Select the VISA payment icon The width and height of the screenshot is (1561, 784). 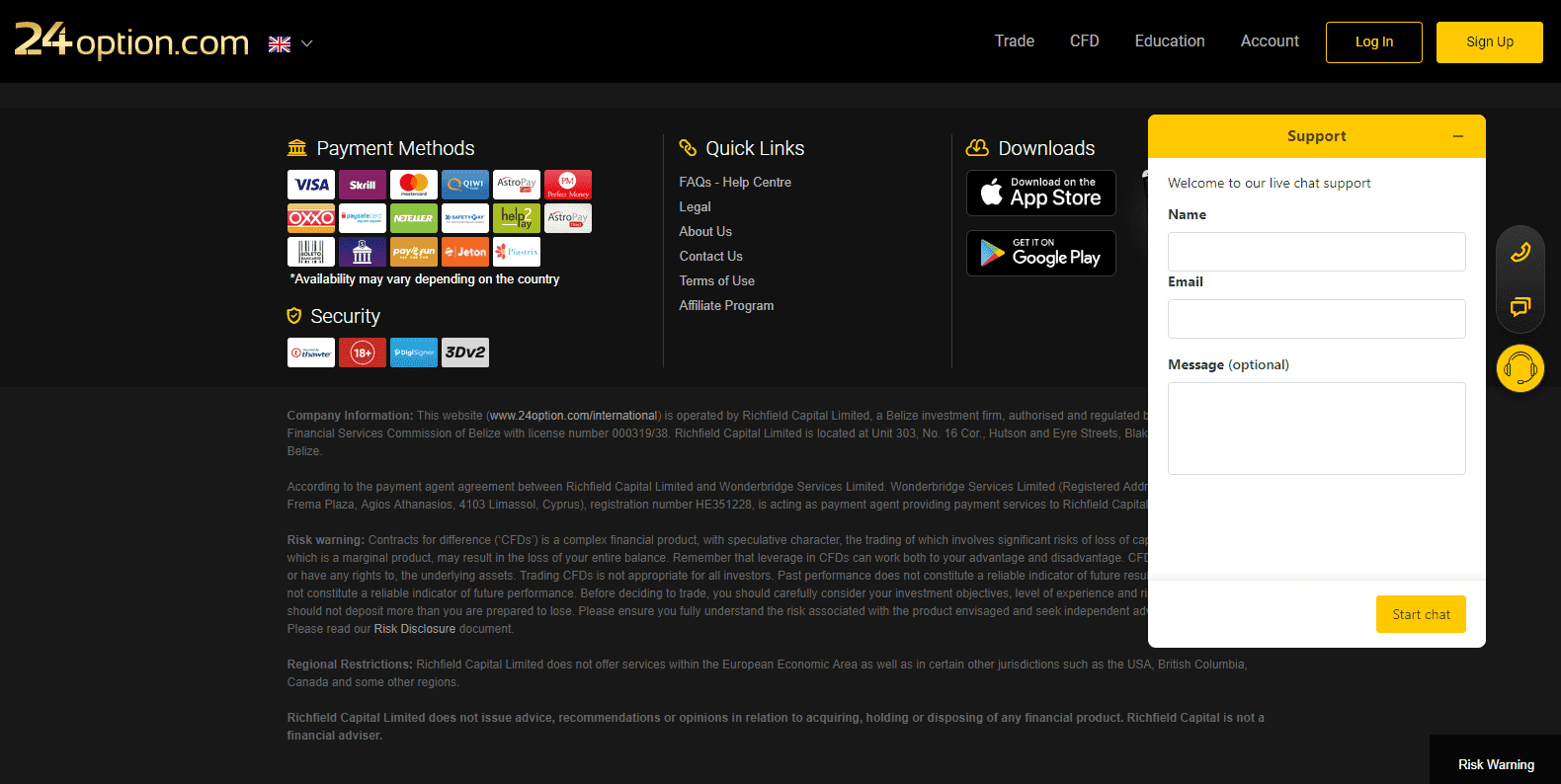(x=311, y=185)
